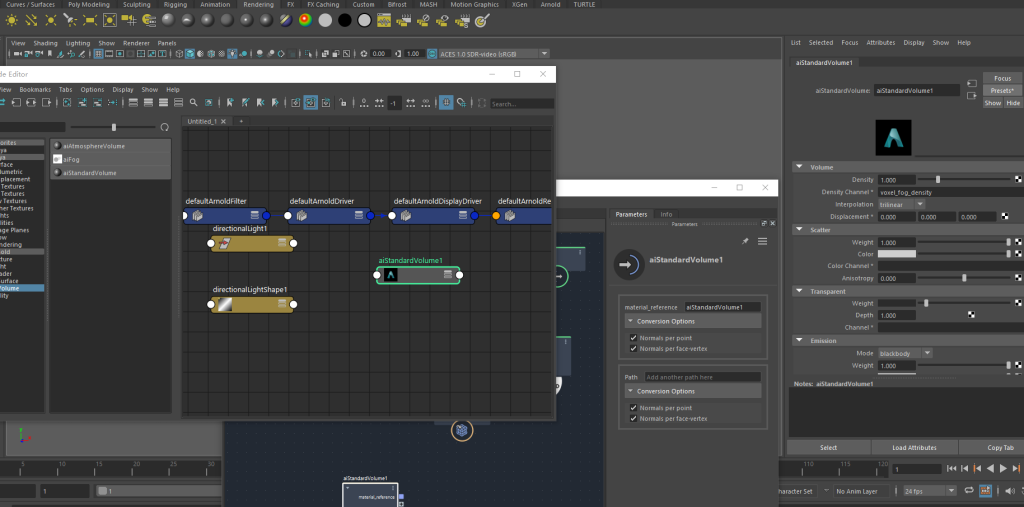Create an area light from the shelf
The image size is (1024, 507).
(89, 20)
